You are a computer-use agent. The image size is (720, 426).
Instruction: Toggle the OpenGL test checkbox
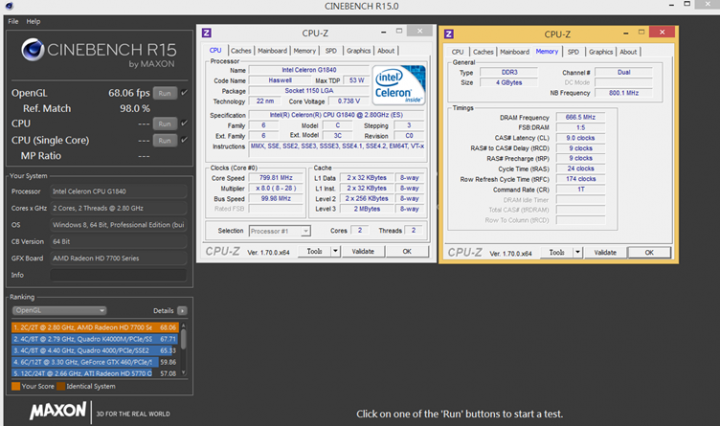click(184, 93)
